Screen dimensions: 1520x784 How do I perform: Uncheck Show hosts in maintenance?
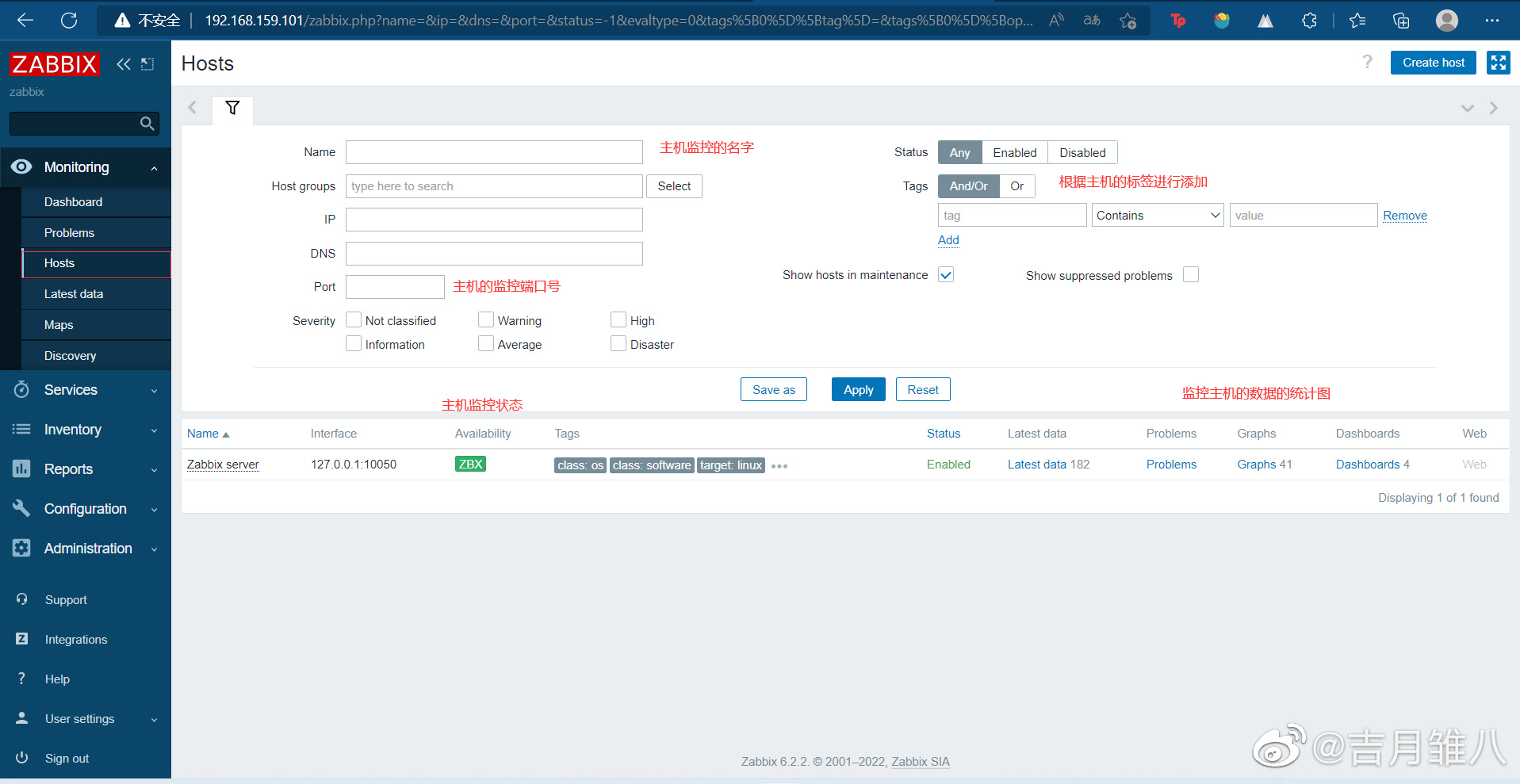click(946, 274)
